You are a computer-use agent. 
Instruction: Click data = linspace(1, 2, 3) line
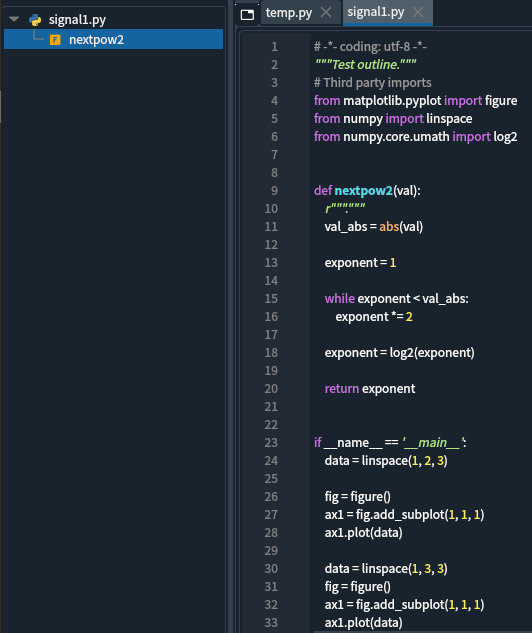click(x=386, y=461)
